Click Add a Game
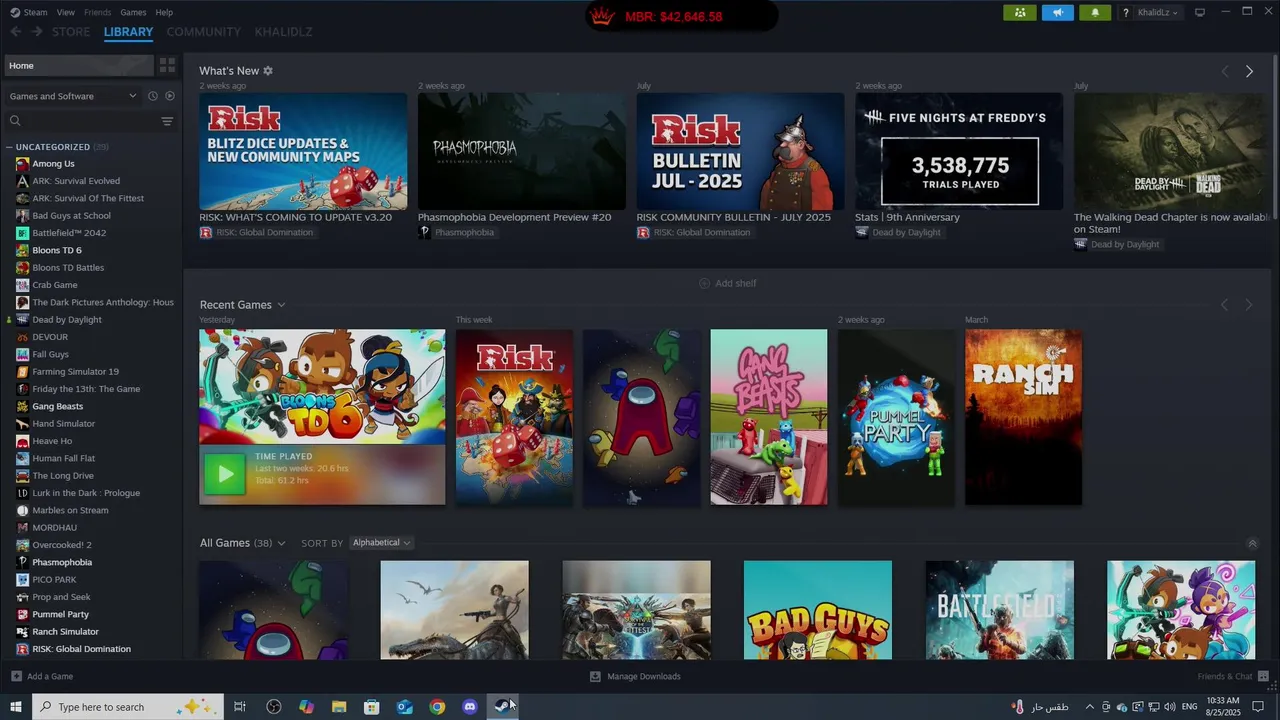 pos(42,676)
